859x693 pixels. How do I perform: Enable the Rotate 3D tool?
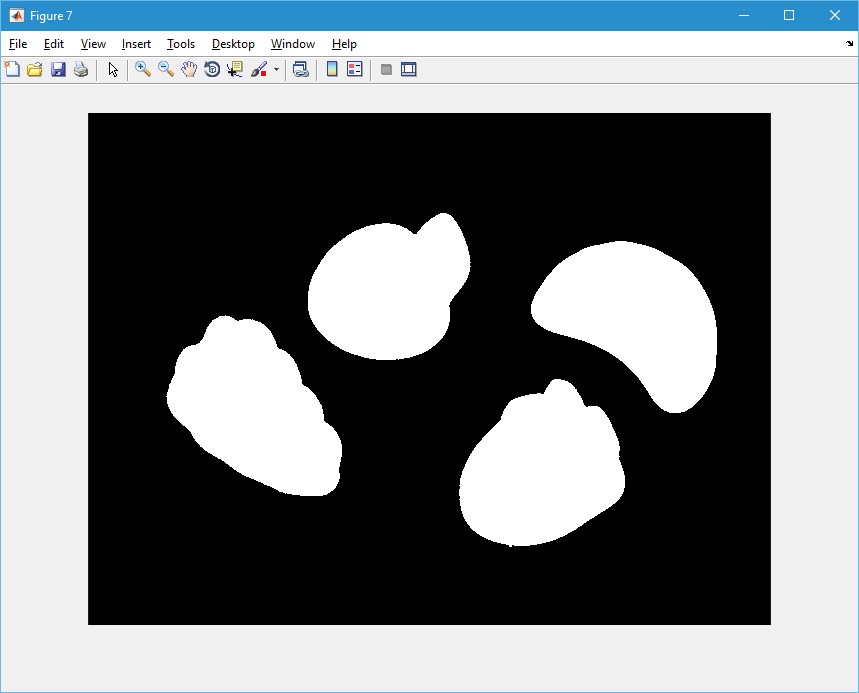pyautogui.click(x=212, y=70)
